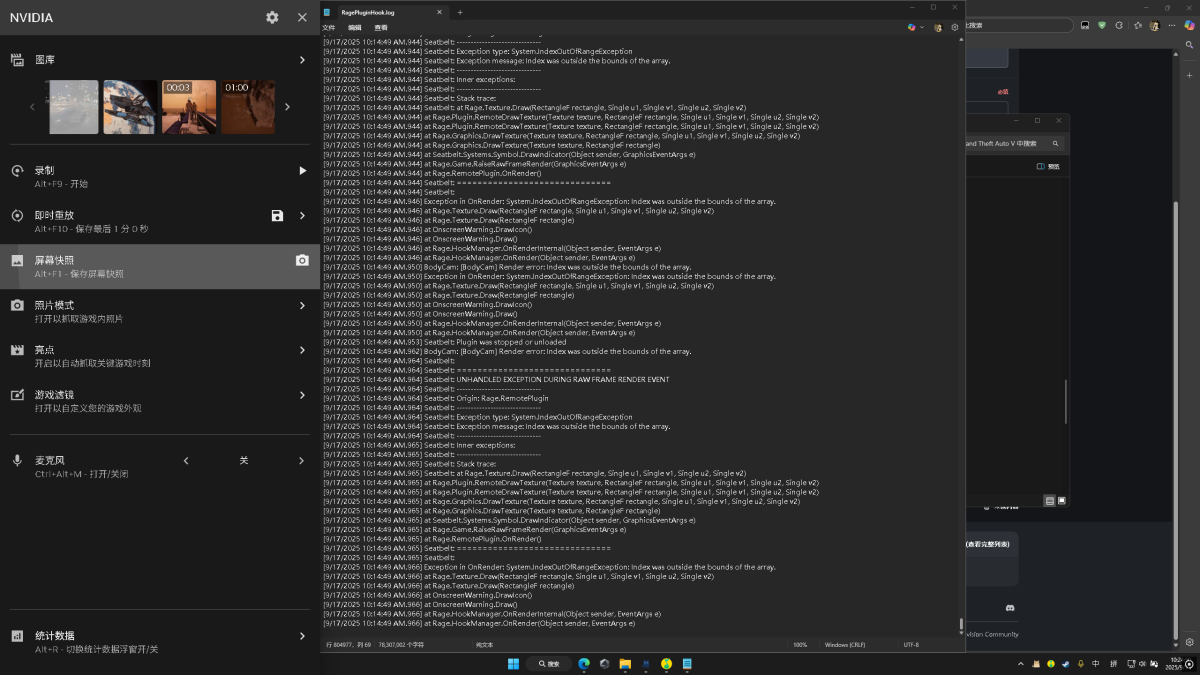Screen dimensions: 1200x675
Task: Take a screenshot with the camera icon
Action: coord(302,260)
